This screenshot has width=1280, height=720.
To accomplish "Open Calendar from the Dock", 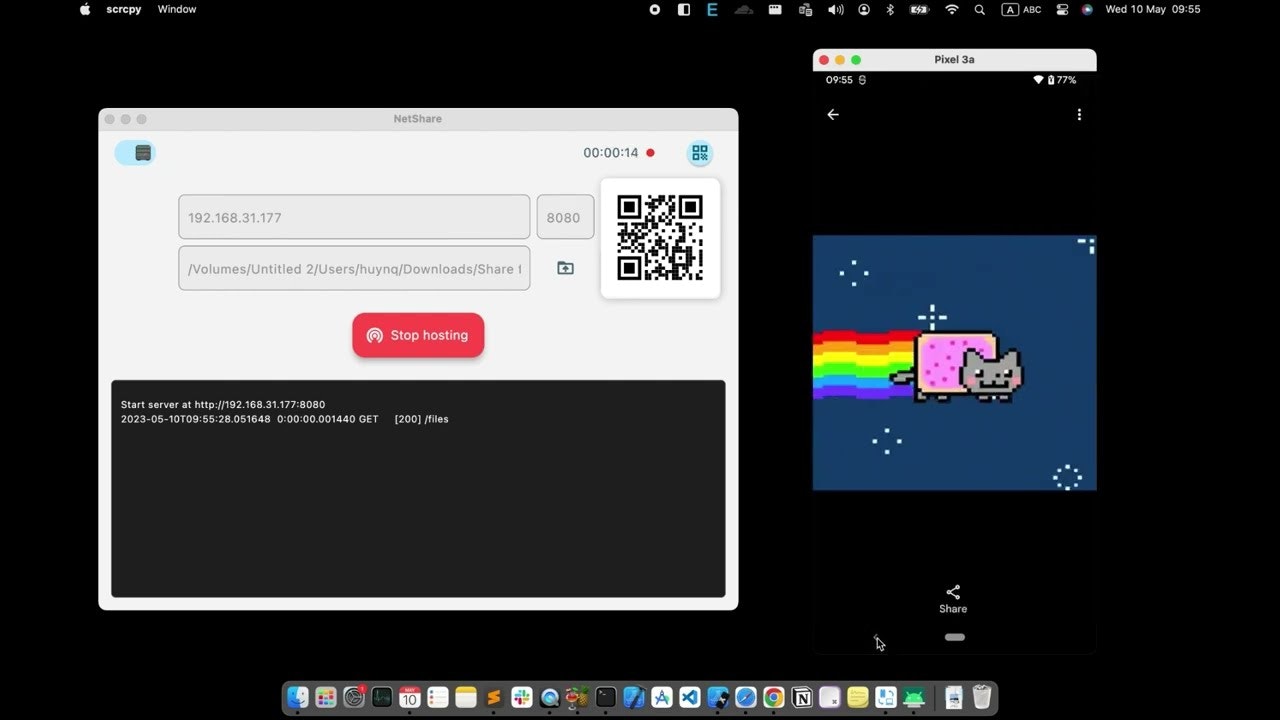I will click(410, 698).
